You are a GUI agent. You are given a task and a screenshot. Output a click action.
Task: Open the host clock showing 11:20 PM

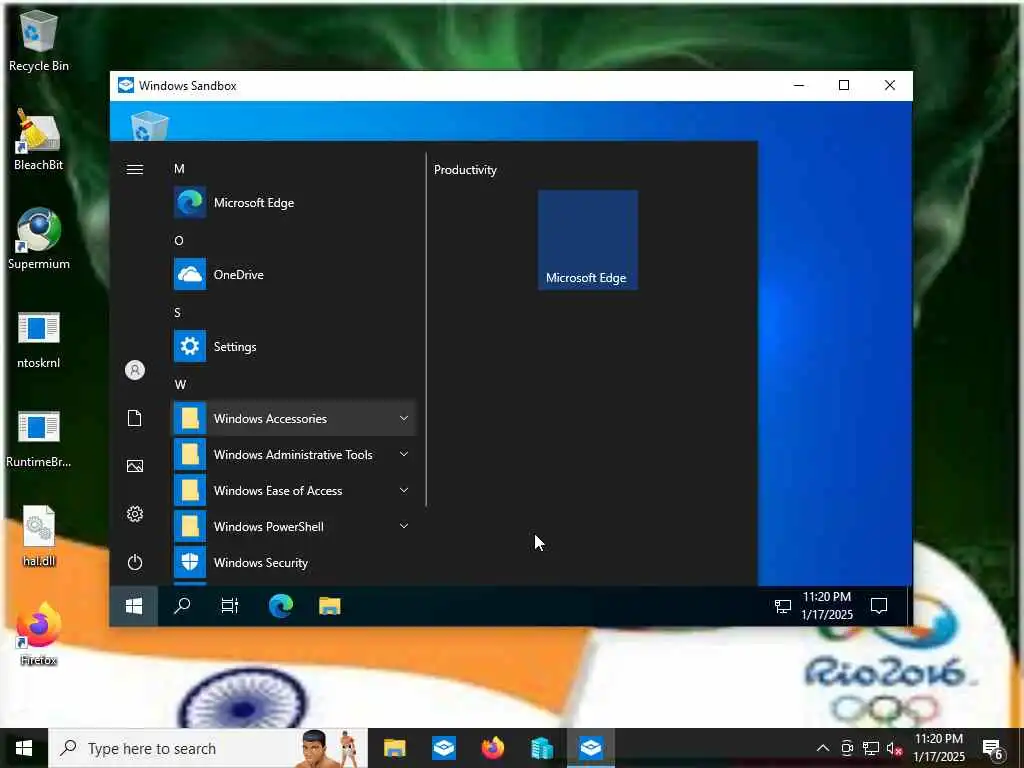pyautogui.click(x=938, y=748)
